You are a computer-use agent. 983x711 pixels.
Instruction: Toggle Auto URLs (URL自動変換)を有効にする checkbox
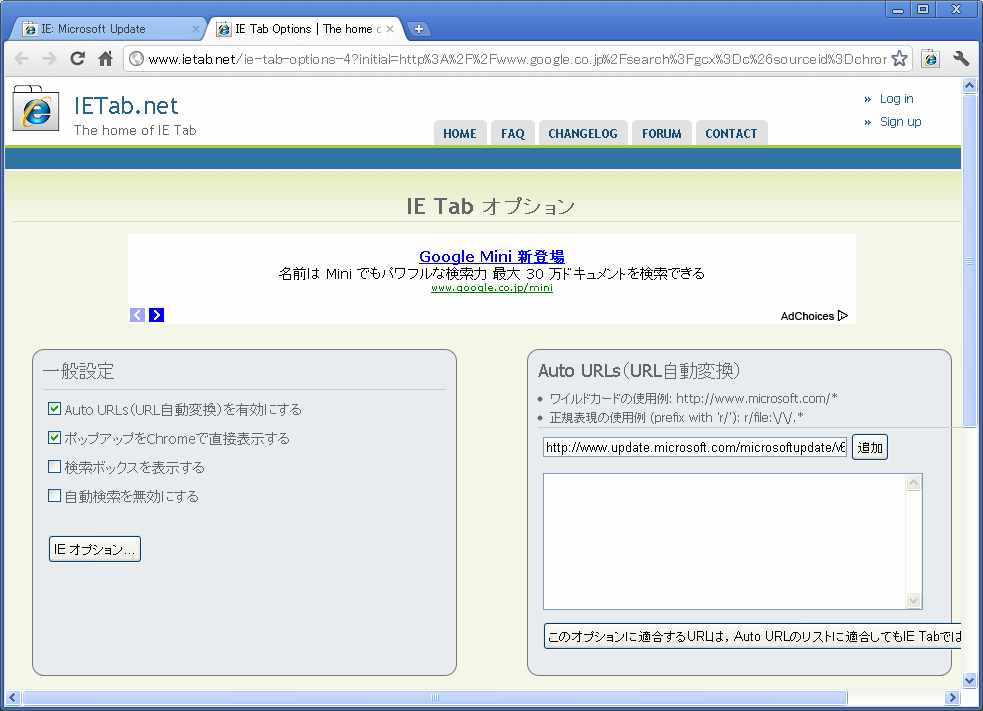pyautogui.click(x=55, y=409)
